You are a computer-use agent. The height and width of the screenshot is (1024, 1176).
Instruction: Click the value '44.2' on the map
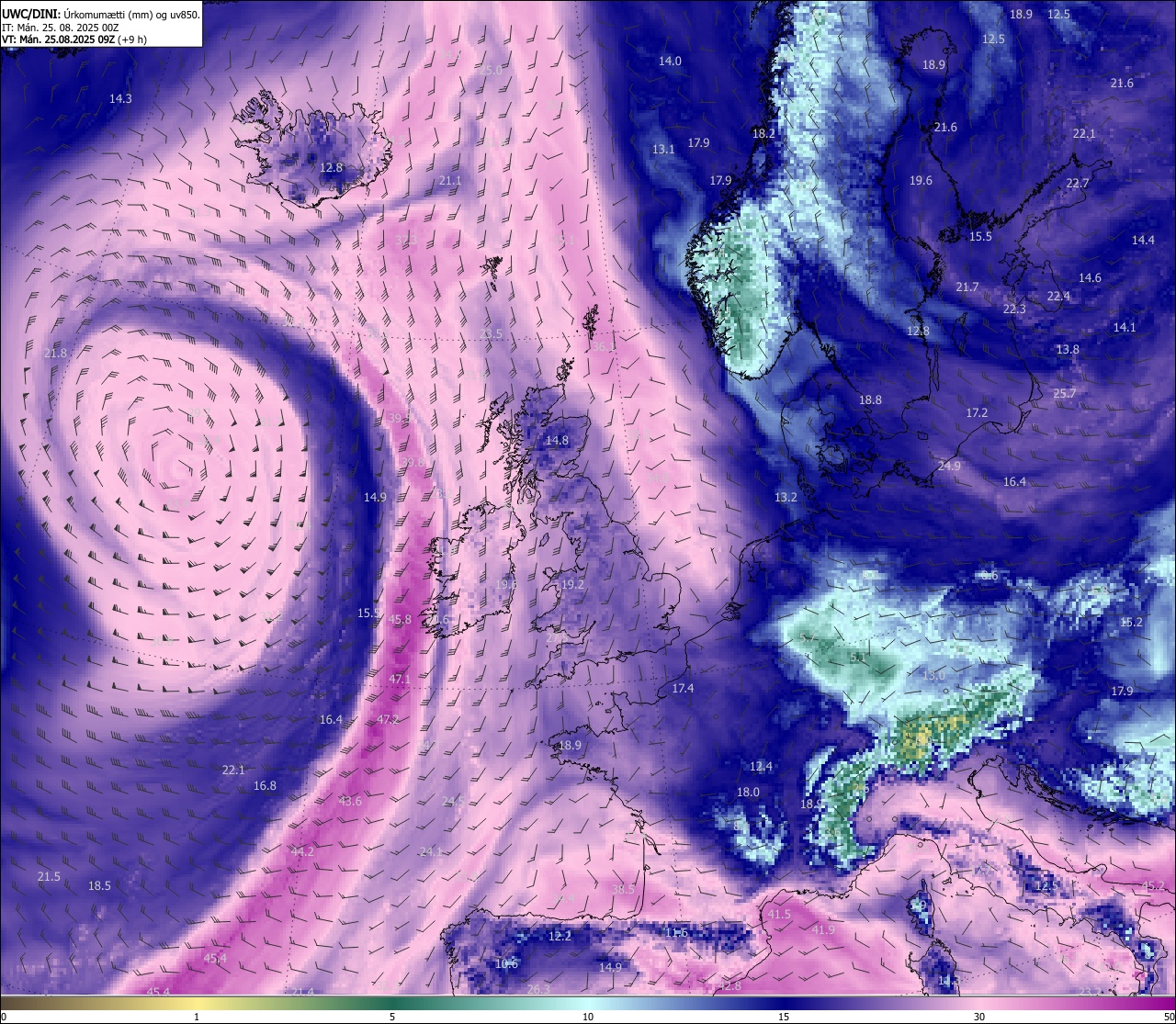(302, 852)
